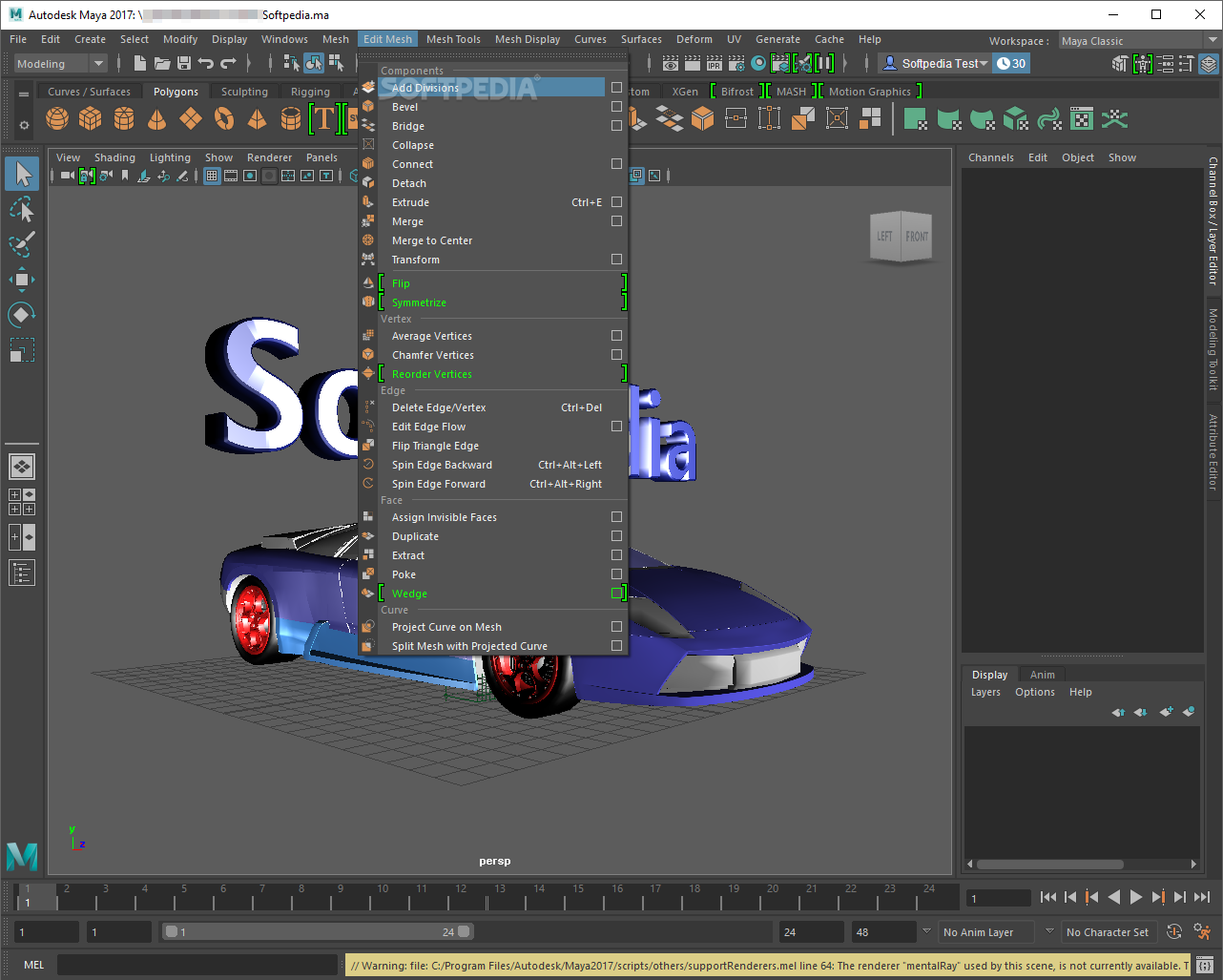
Task: Open Project Curve on Mesh option box
Action: [616, 626]
